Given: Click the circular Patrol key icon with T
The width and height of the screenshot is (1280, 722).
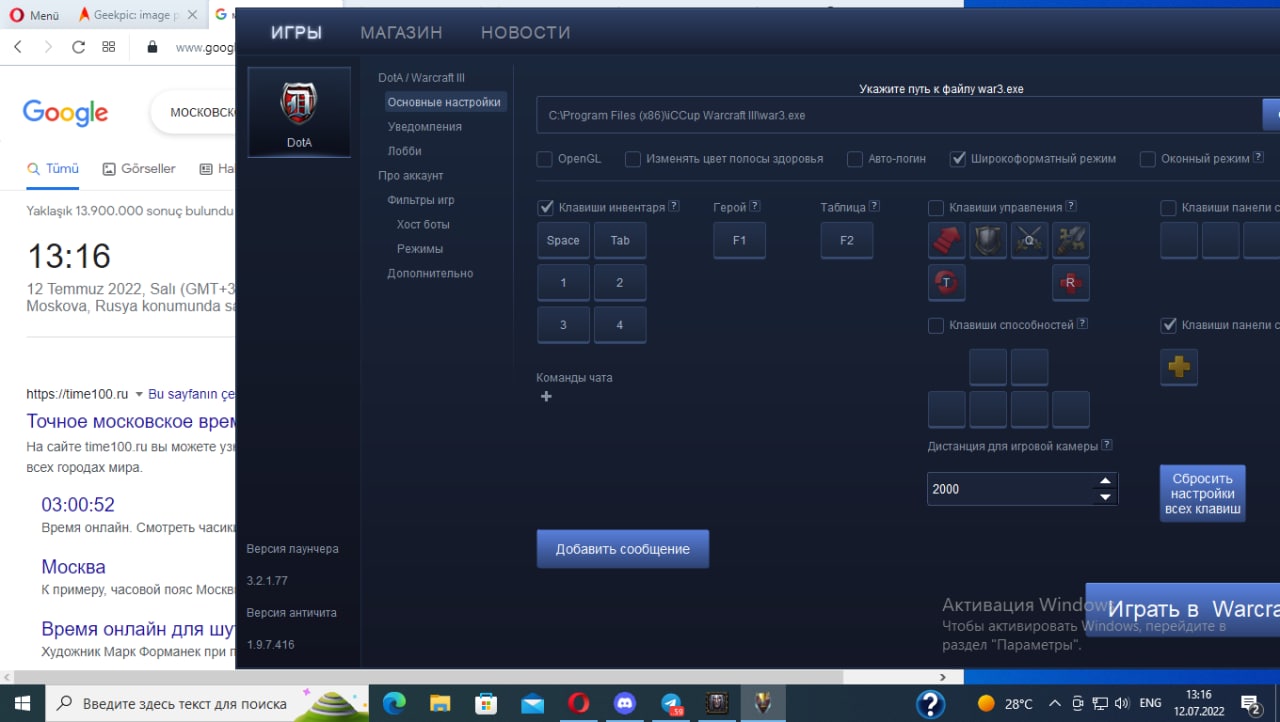Looking at the screenshot, I should pyautogui.click(x=946, y=283).
